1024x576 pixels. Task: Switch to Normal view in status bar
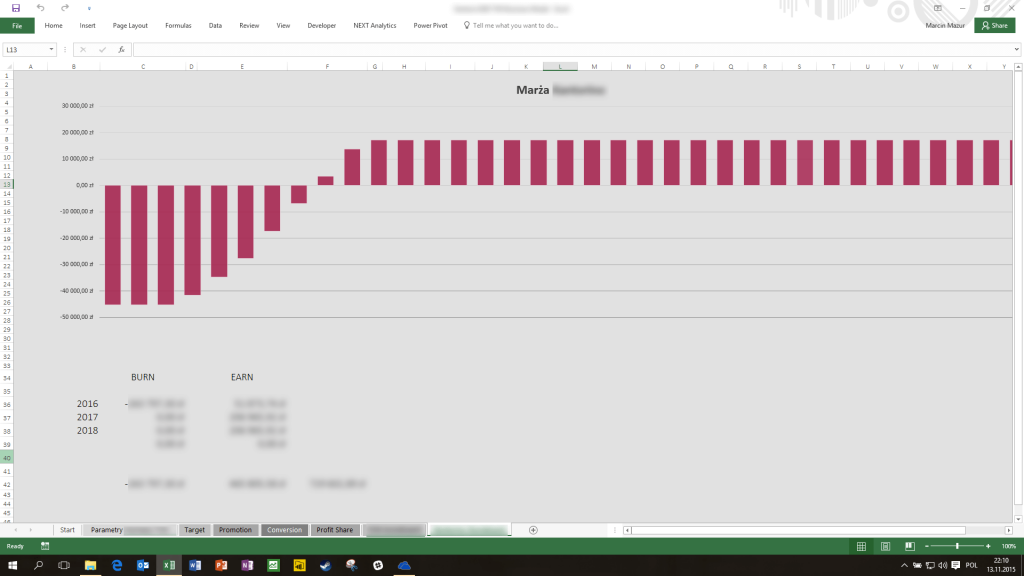(x=861, y=546)
